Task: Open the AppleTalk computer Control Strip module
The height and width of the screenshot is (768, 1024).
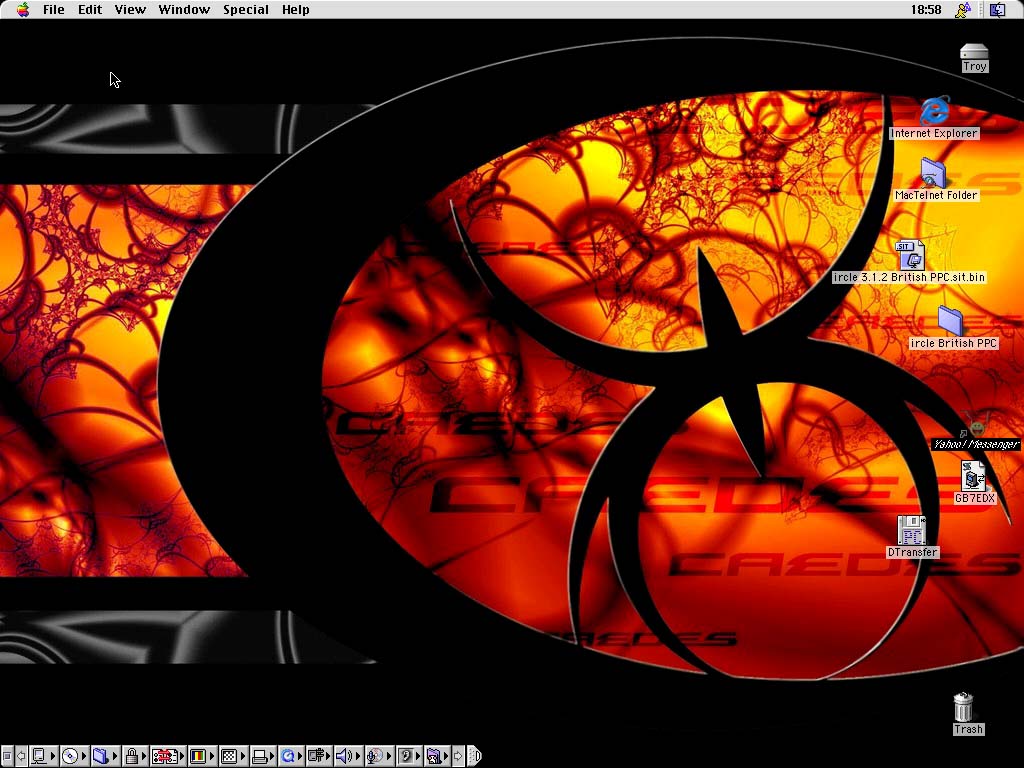Action: (43, 756)
